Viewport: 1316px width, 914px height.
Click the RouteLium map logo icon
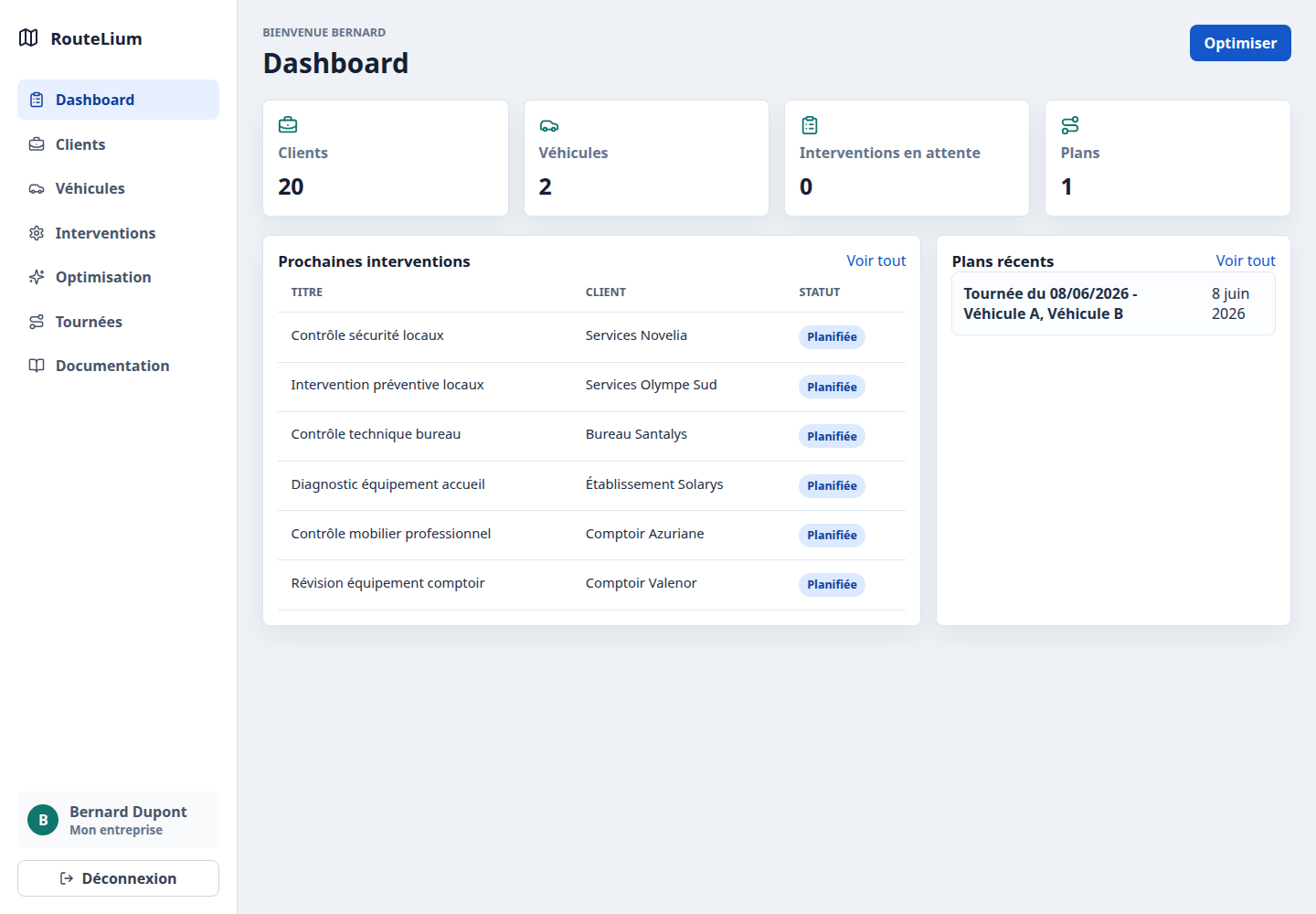28,37
